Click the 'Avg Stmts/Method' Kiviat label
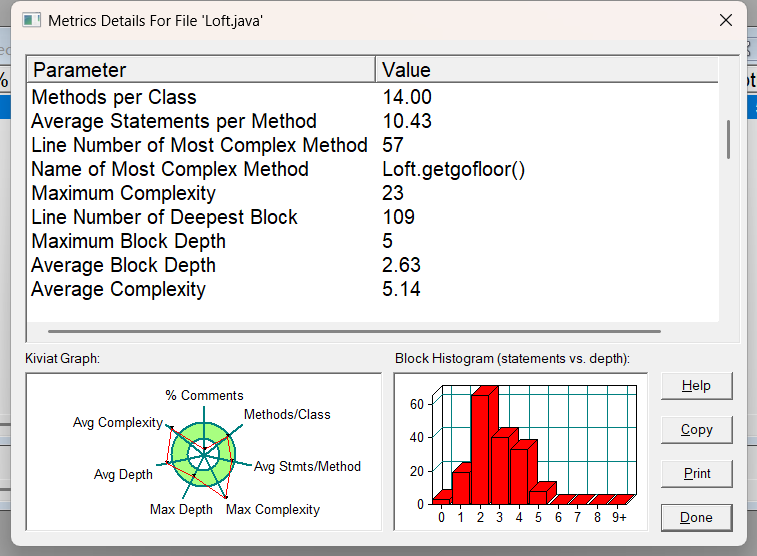Screen dimensions: 757x556 [x=308, y=466]
